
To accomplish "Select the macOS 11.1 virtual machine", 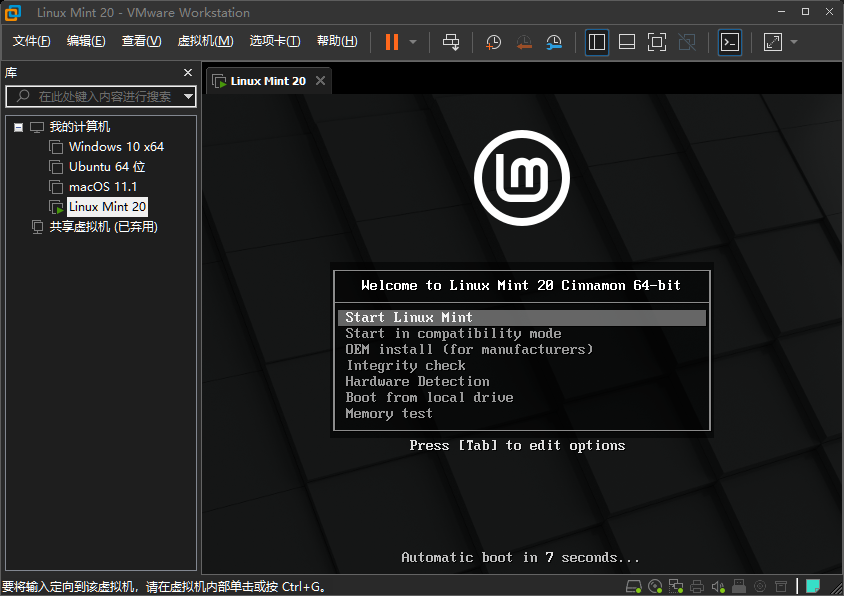I will (103, 187).
